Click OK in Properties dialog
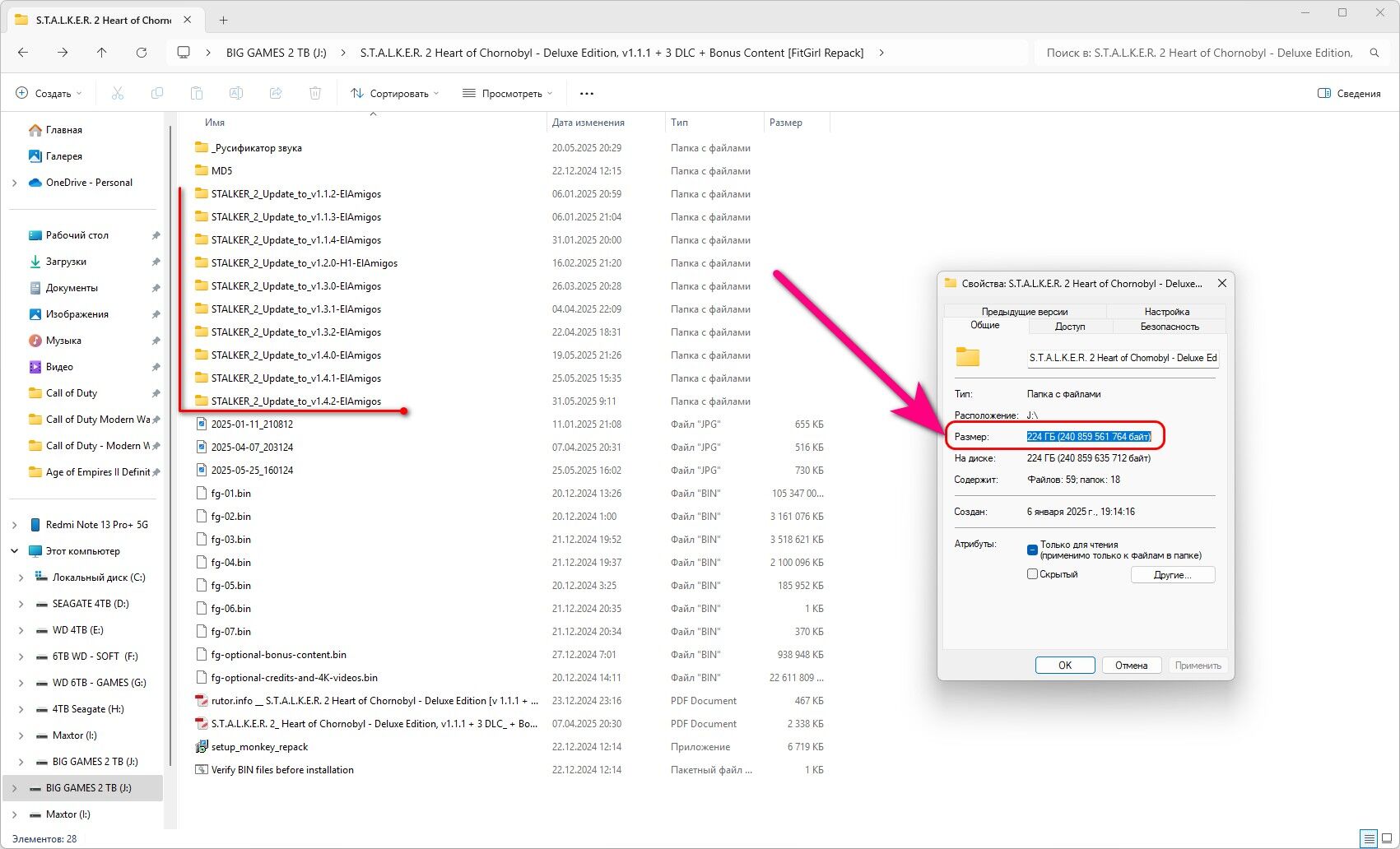 1065,666
